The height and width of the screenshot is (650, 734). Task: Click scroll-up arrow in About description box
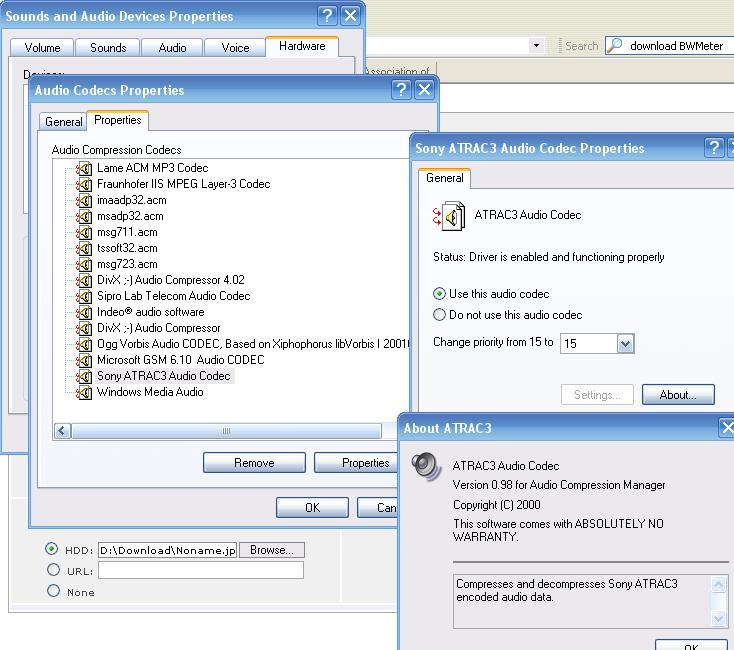[719, 584]
